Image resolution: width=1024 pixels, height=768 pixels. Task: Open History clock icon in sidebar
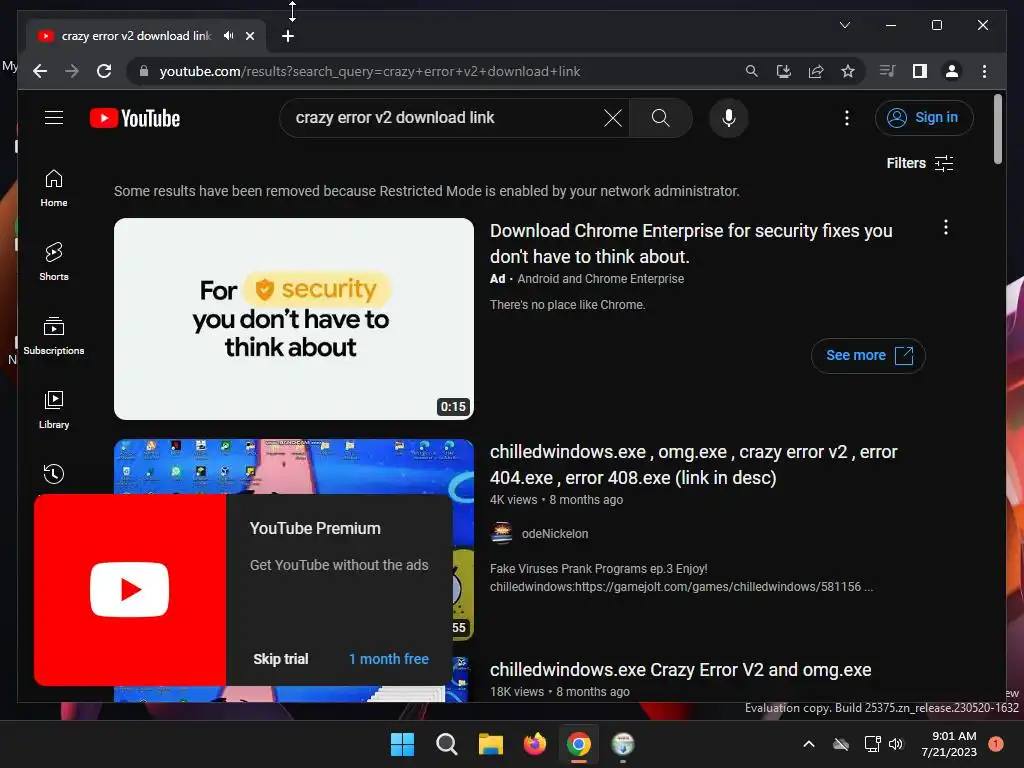pyautogui.click(x=54, y=473)
